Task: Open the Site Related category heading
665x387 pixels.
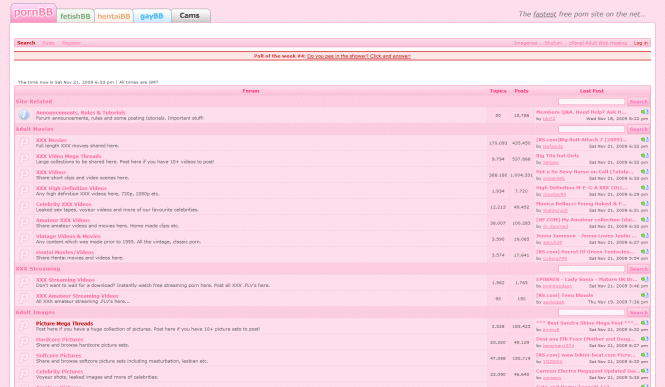Action: [34, 102]
